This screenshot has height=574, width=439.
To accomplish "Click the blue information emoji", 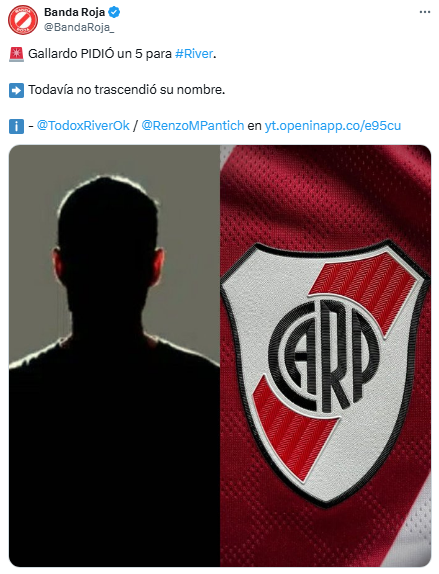I will pos(16,126).
